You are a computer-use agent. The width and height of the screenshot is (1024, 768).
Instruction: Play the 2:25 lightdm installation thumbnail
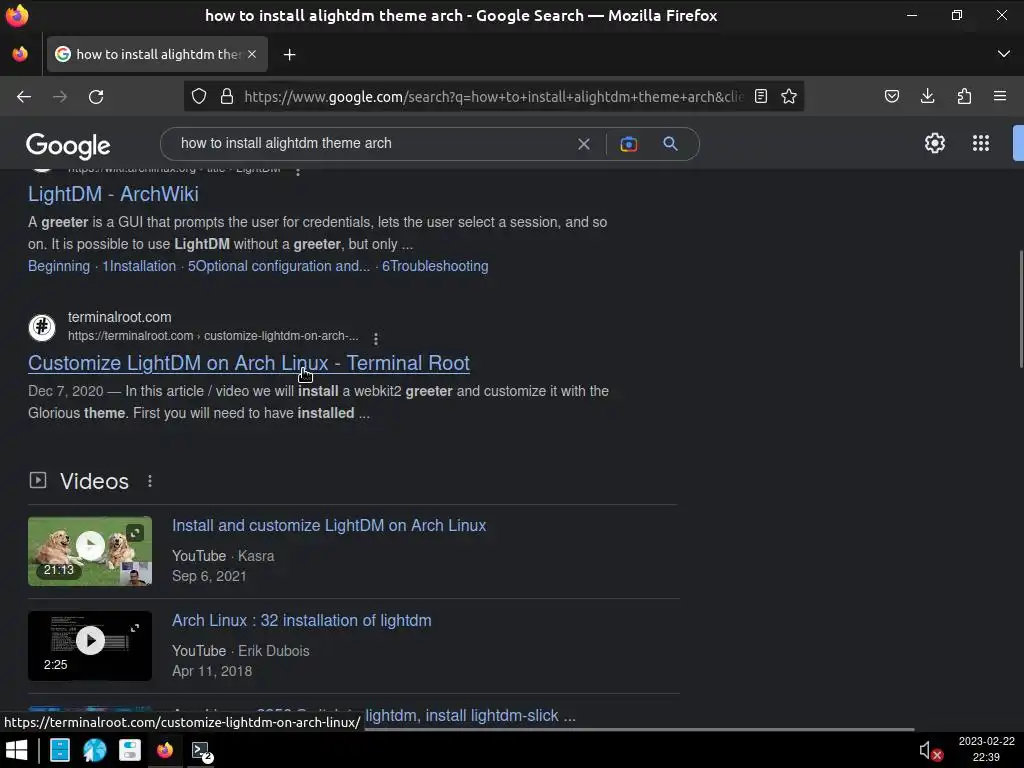point(90,646)
